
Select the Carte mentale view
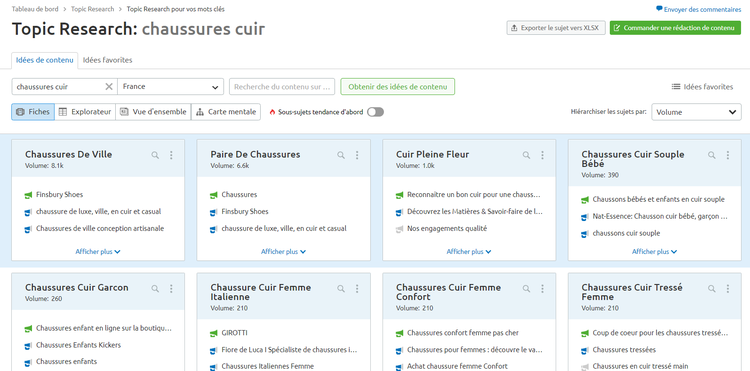(226, 112)
